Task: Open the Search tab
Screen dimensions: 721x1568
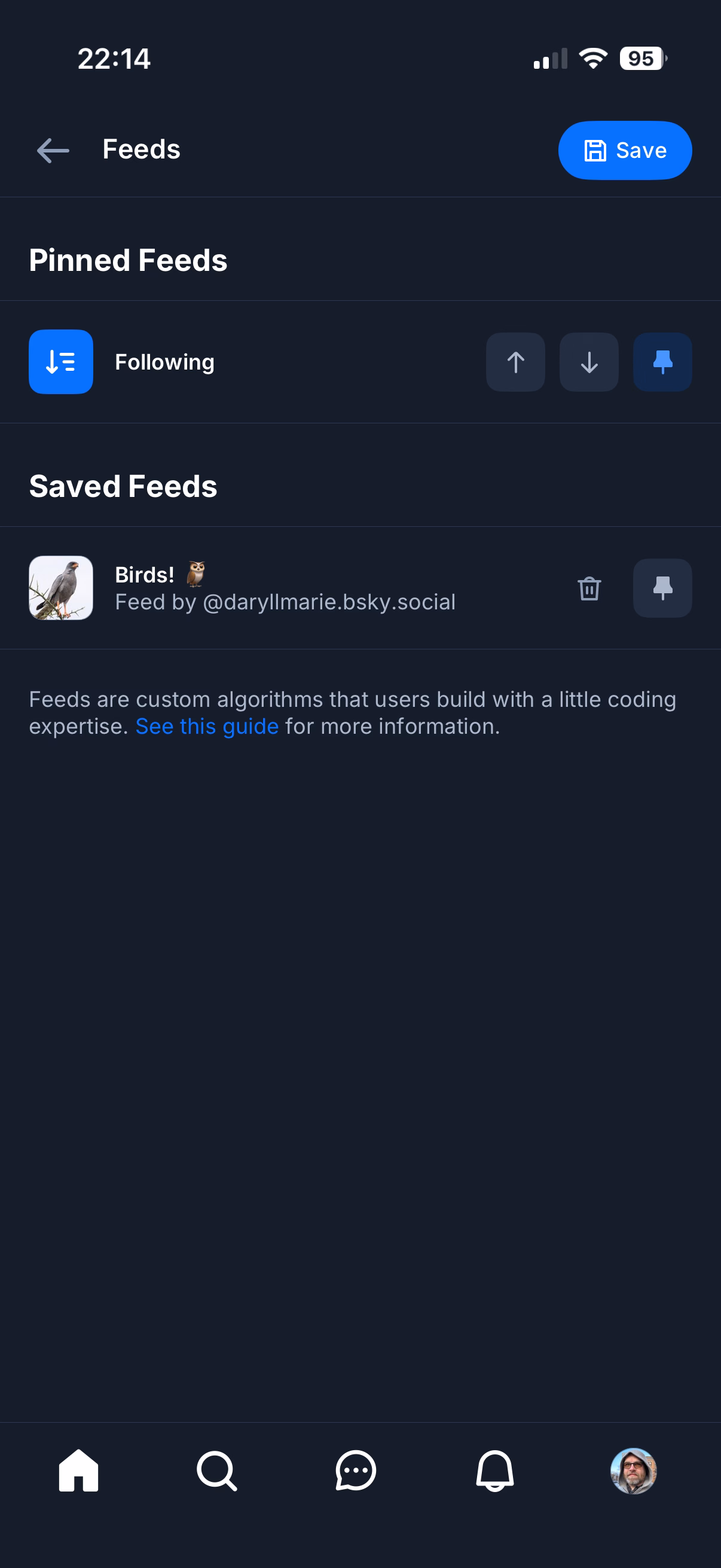Action: coord(217,1471)
